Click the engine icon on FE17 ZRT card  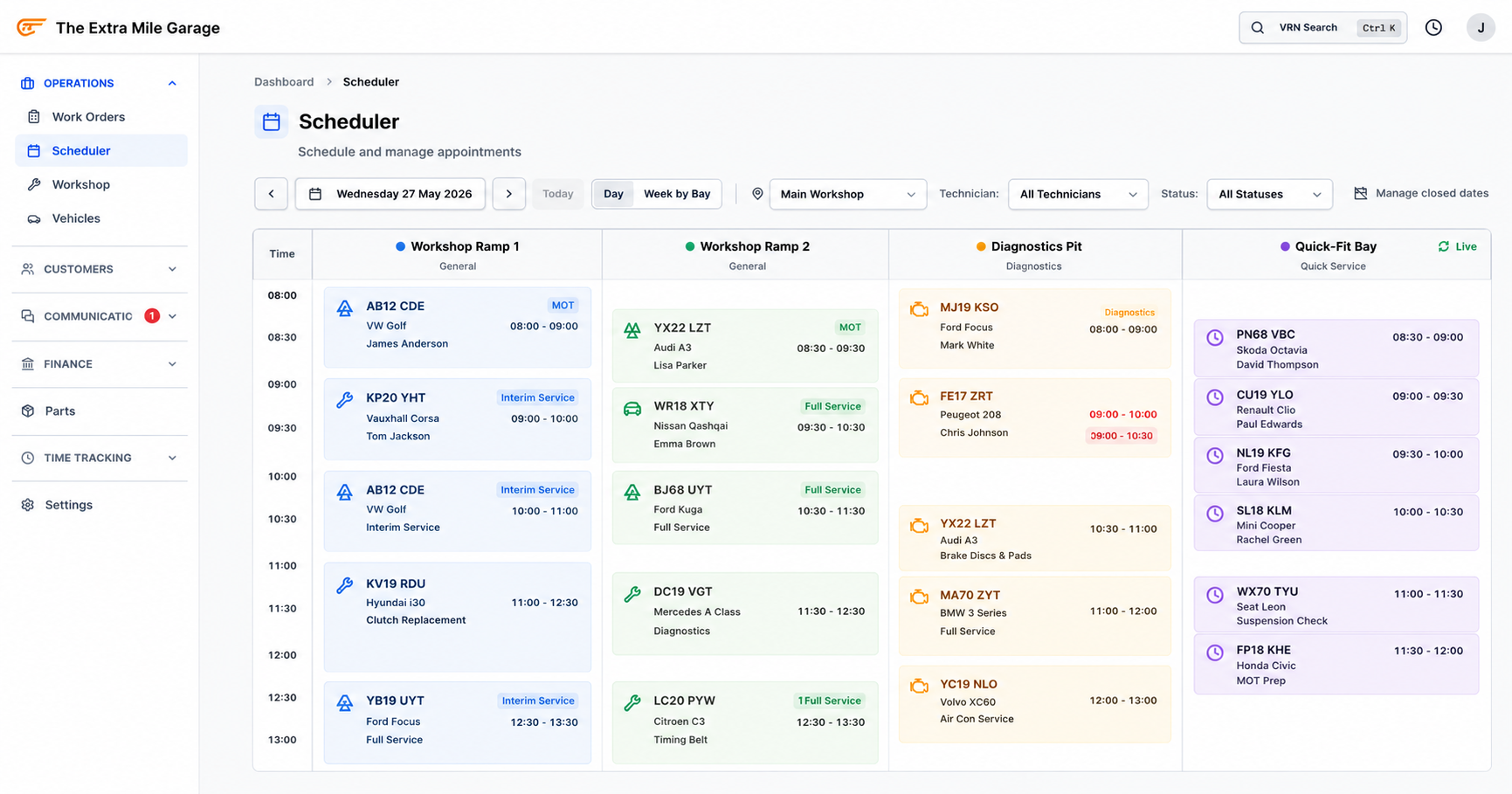919,398
